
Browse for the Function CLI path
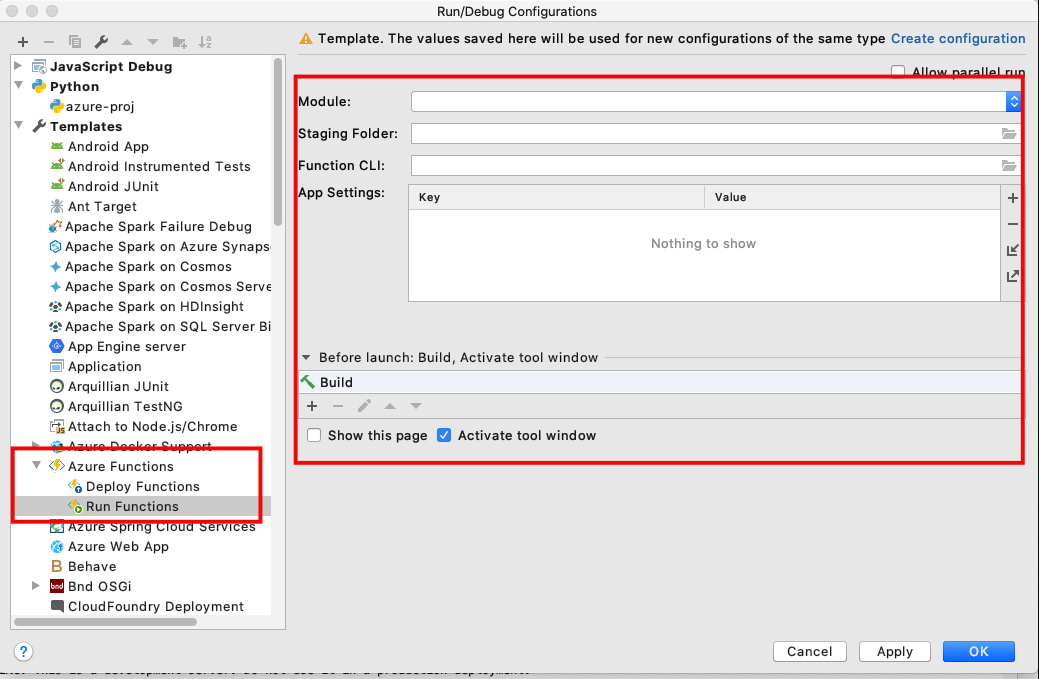point(1009,165)
